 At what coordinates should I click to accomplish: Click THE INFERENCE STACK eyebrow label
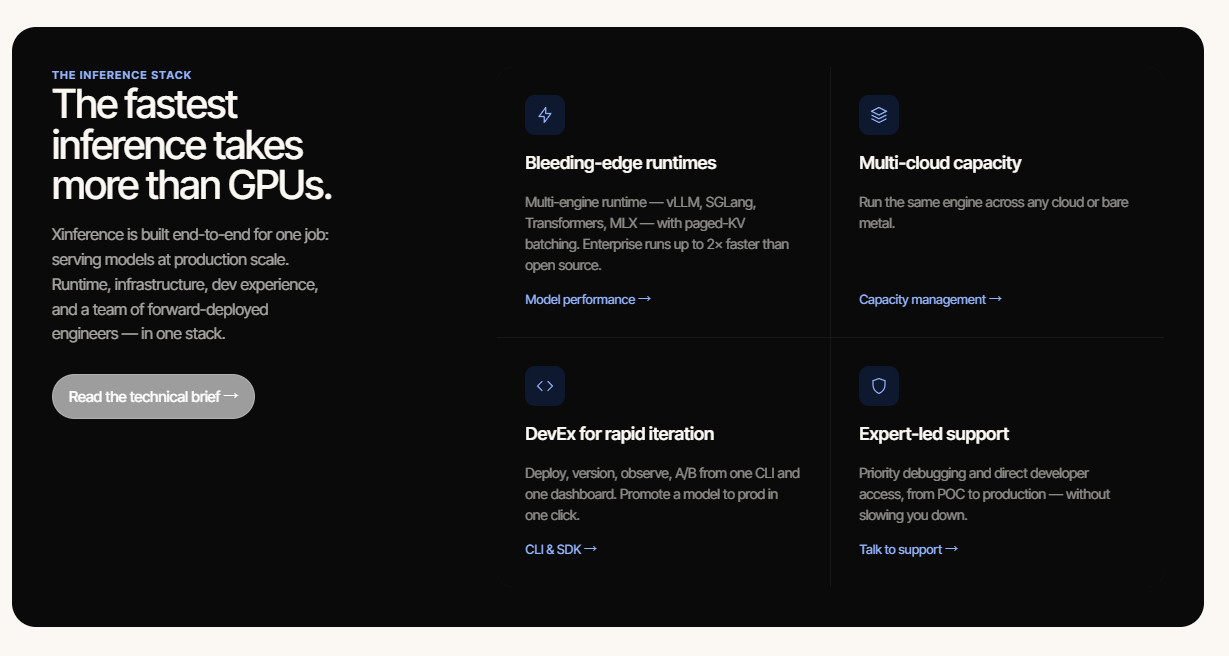click(x=122, y=75)
